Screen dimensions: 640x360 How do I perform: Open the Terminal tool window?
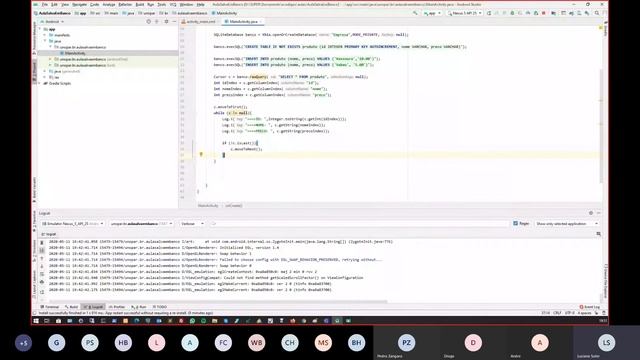pos(50,307)
